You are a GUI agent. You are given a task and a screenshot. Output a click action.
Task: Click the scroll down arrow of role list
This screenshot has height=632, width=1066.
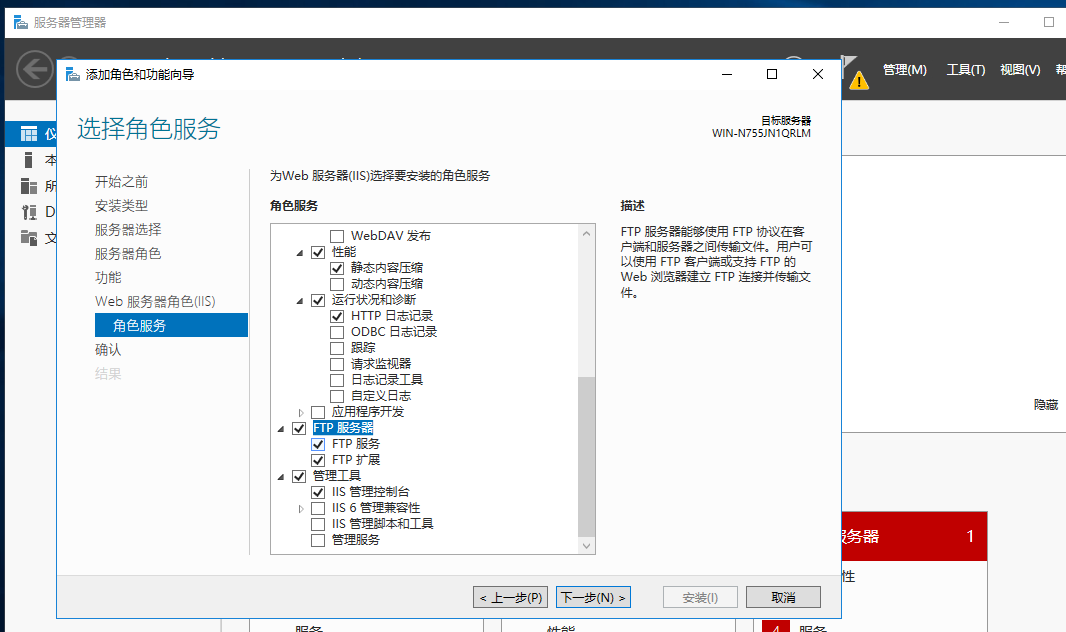point(587,546)
